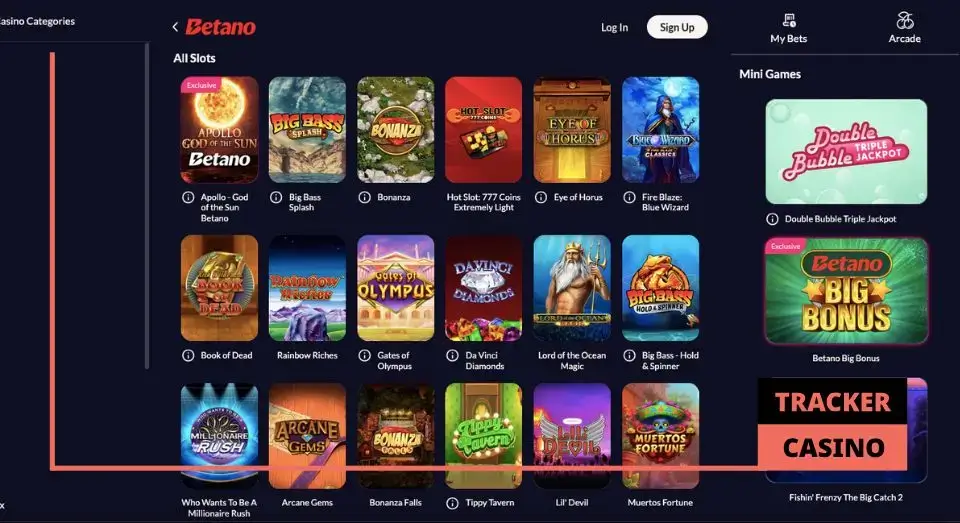The width and height of the screenshot is (960, 523).
Task: Click info icon next to Bonanza
Action: pyautogui.click(x=364, y=197)
